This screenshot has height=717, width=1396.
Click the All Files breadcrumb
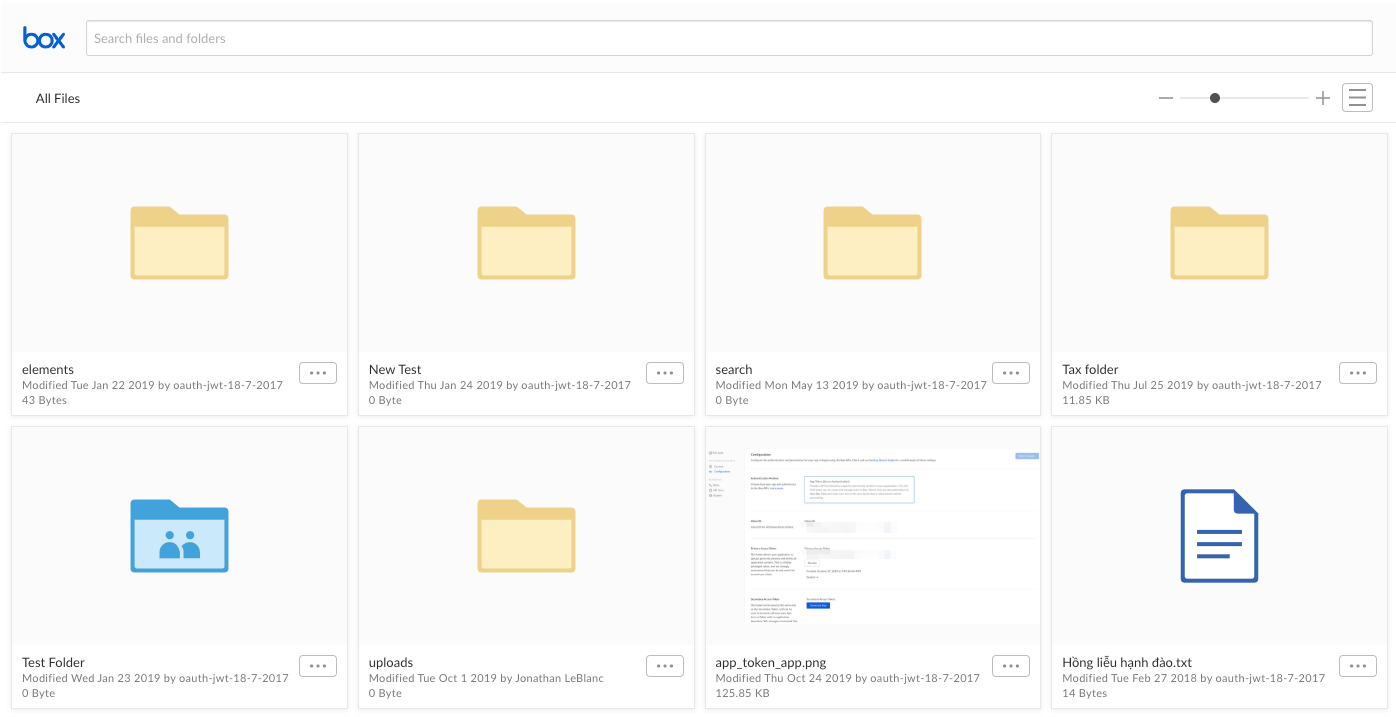coord(57,98)
